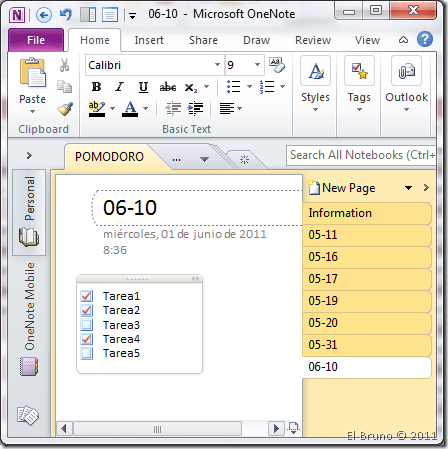This screenshot has width=448, height=449.
Task: Increase the indent position
Action: click(195, 108)
